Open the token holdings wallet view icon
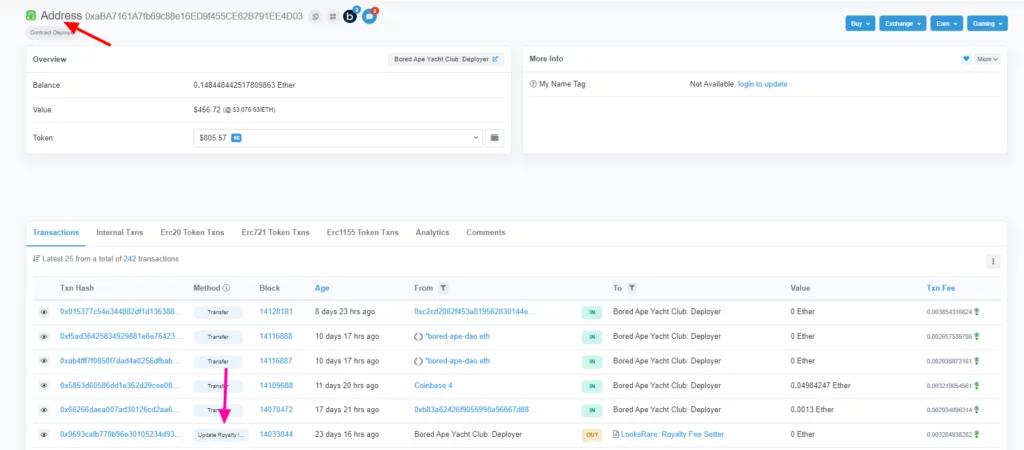 click(x=494, y=137)
